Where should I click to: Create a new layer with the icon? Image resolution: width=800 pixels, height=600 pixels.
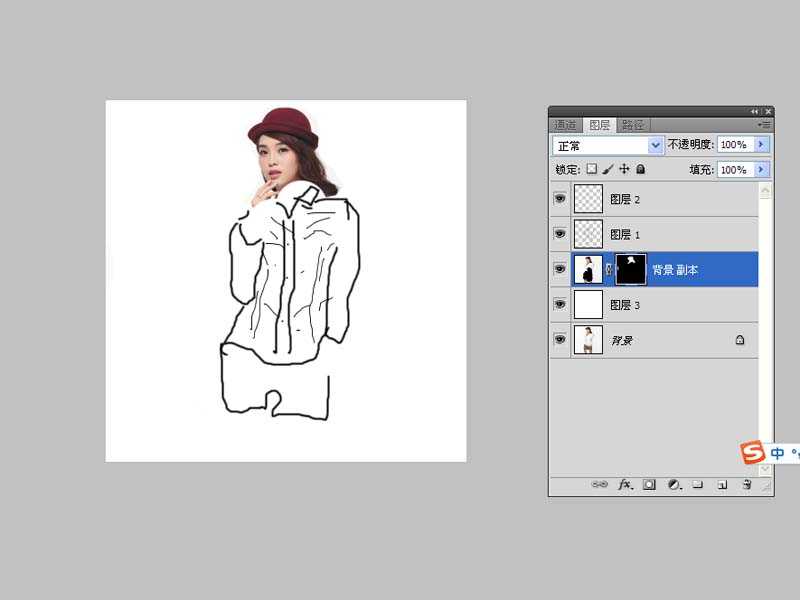722,484
